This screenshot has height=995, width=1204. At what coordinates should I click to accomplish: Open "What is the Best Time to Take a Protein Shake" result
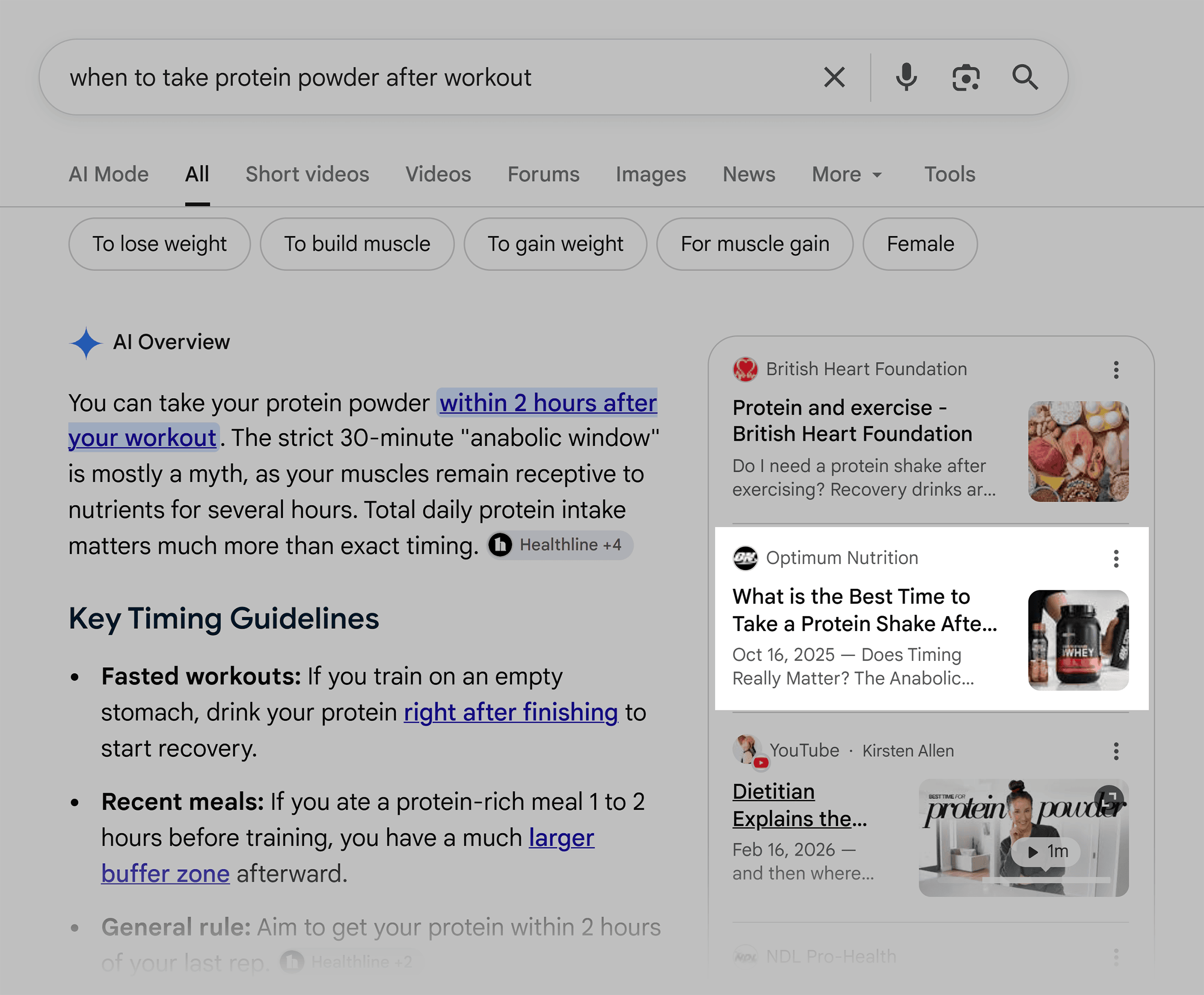click(864, 610)
